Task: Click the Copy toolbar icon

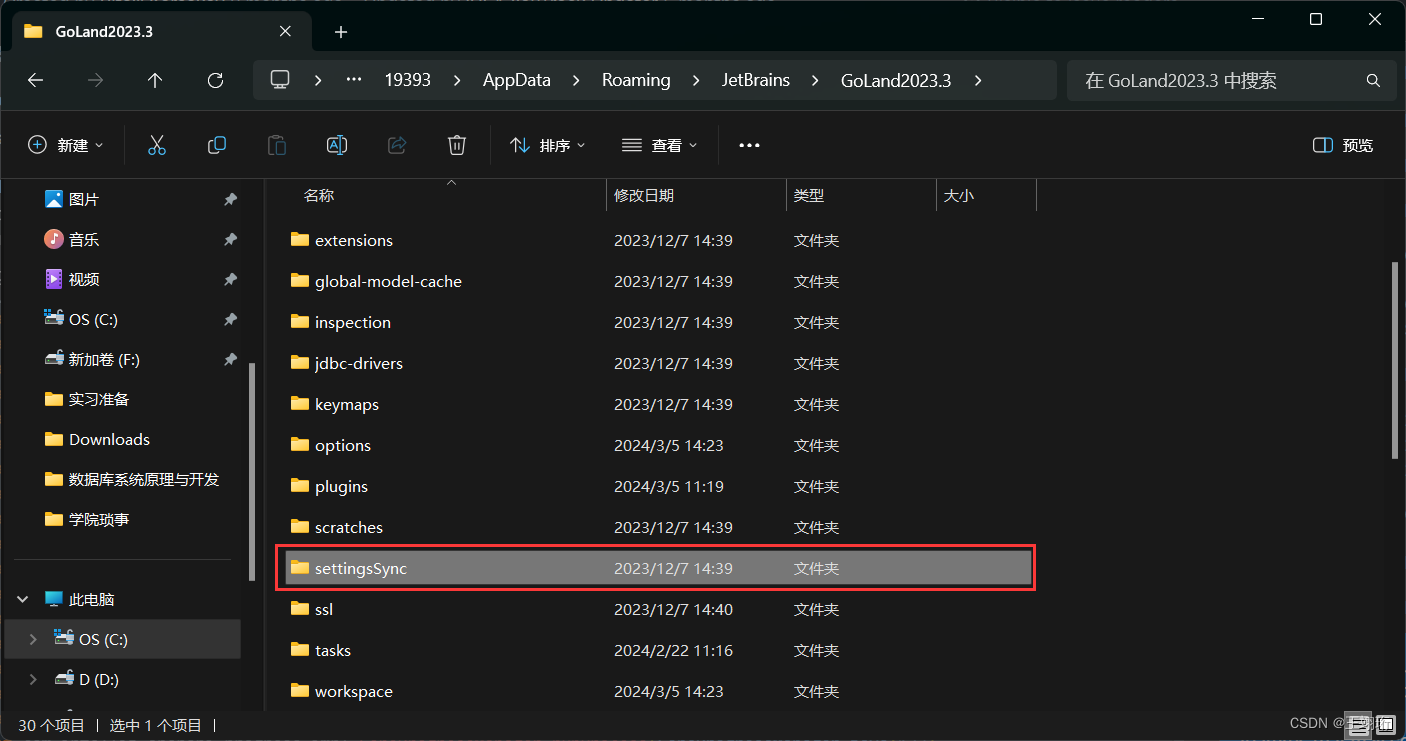Action: click(x=217, y=145)
